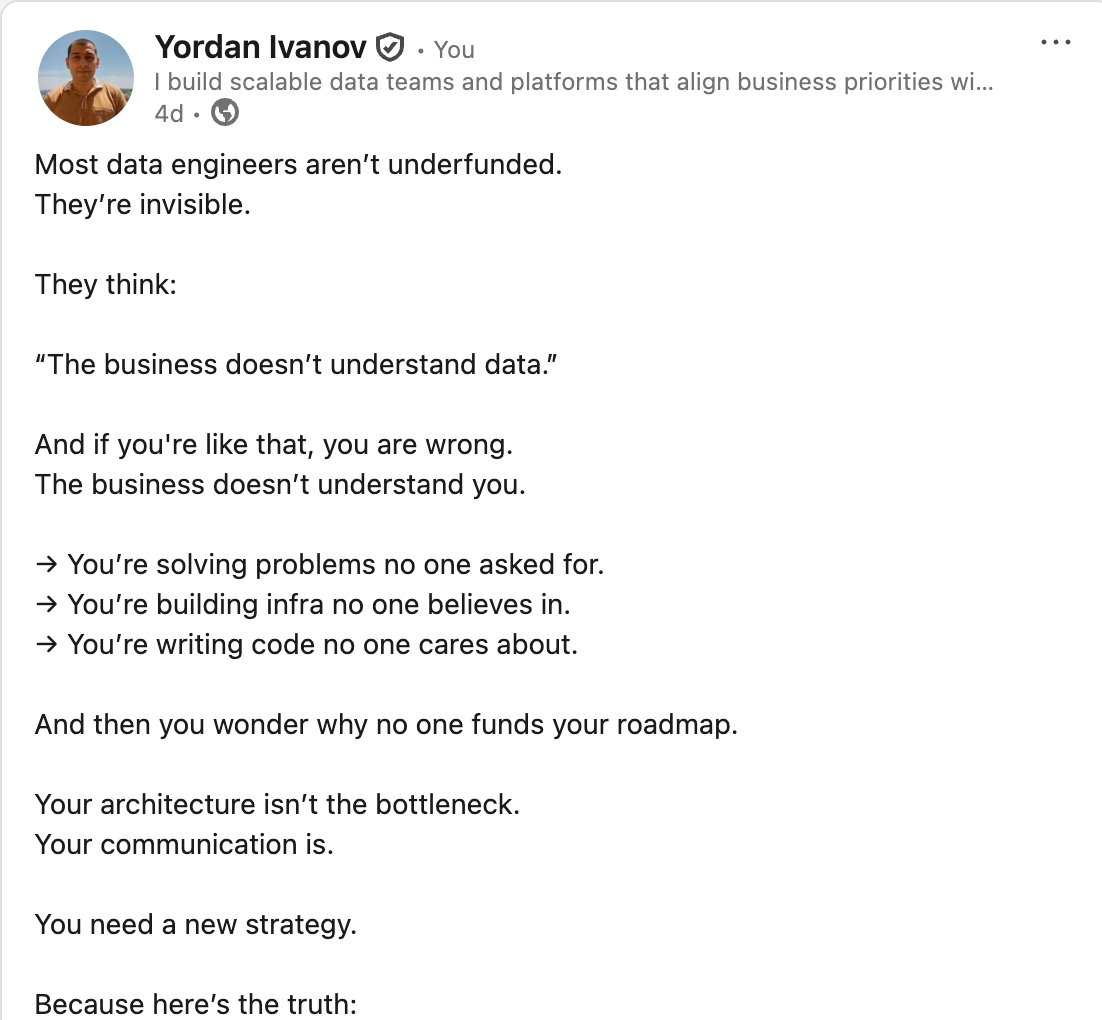Click the line "Most data engineers aren't underfunded."
Viewport: 1102px width, 1020px height.
(299, 164)
